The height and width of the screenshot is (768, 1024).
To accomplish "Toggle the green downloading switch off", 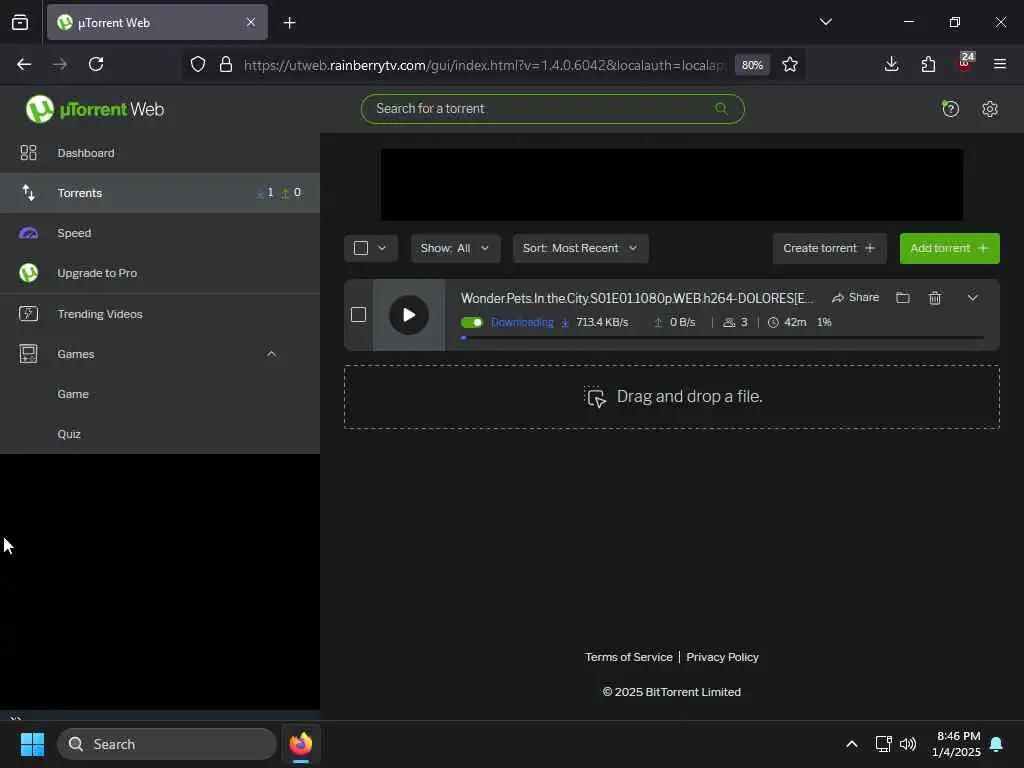I will [472, 323].
